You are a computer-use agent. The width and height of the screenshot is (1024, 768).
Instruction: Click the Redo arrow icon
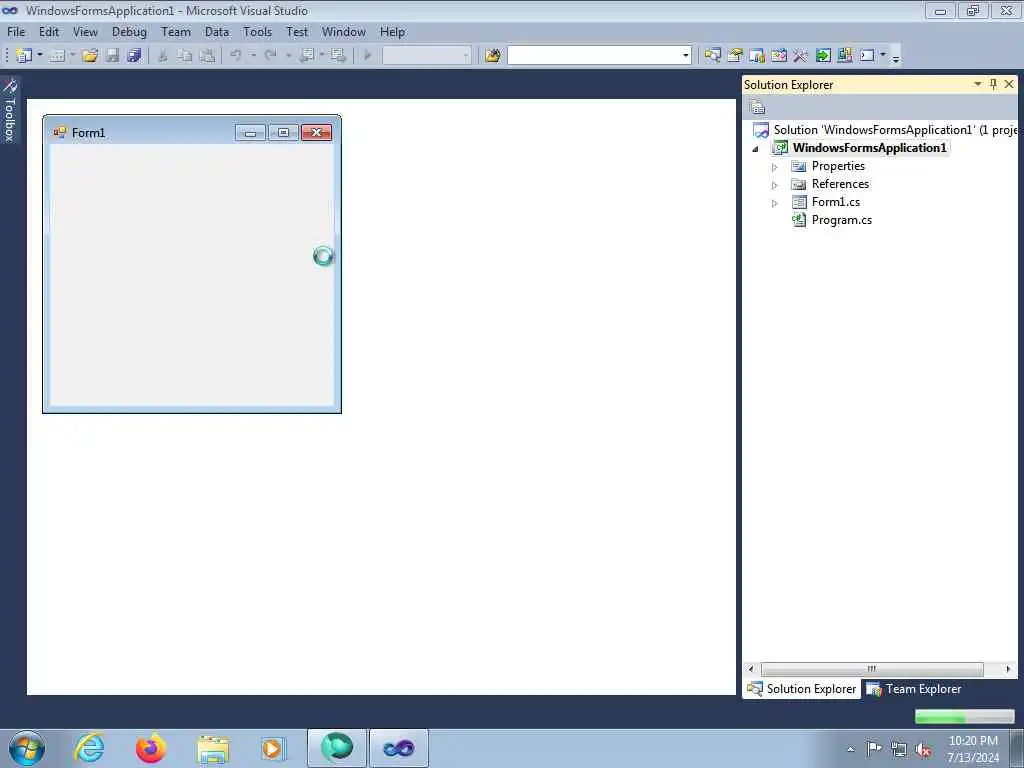[270, 56]
